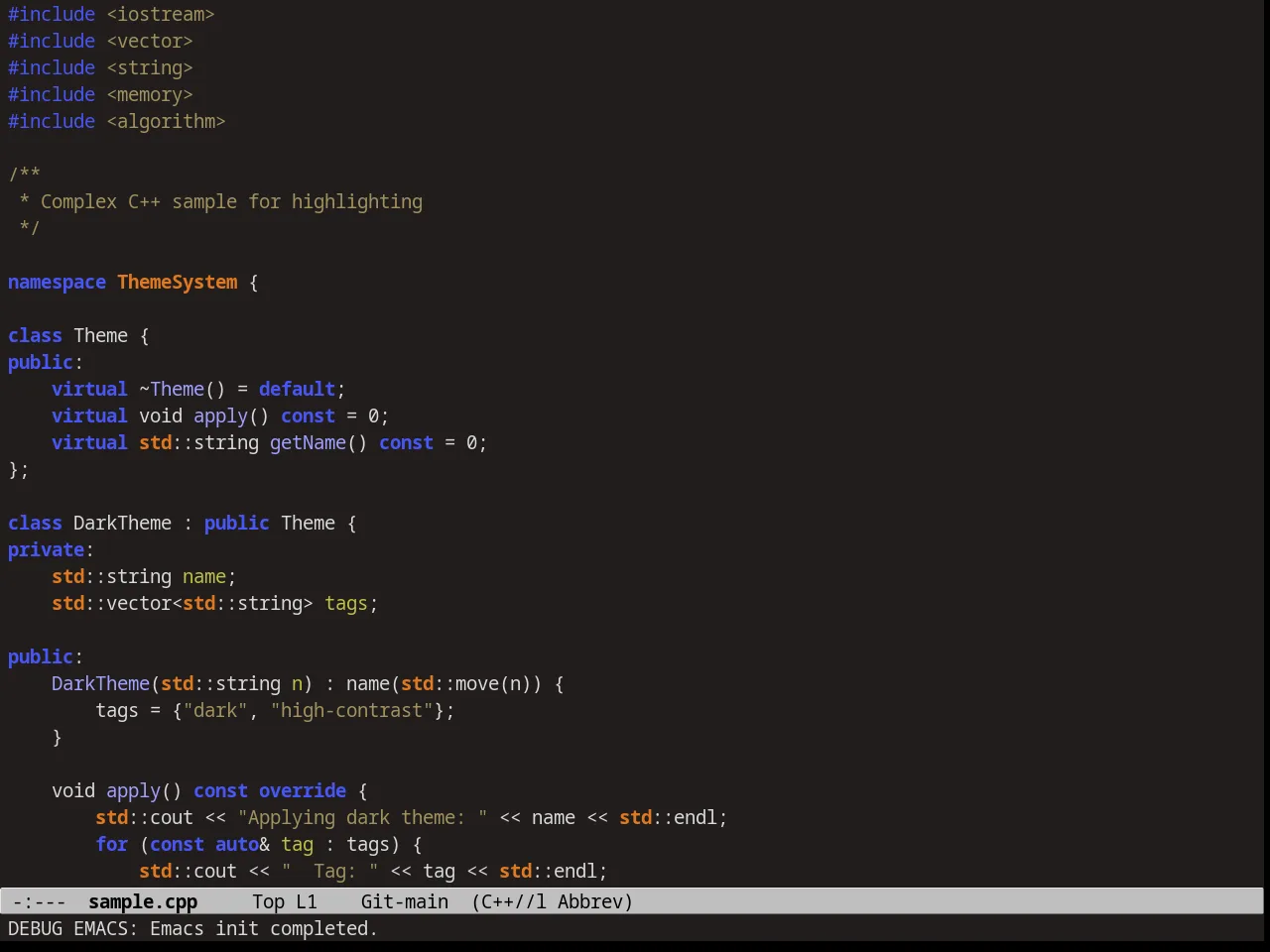Place cursor on '#include <memory>' line
Viewport: 1270px width, 952px height.
[100, 94]
